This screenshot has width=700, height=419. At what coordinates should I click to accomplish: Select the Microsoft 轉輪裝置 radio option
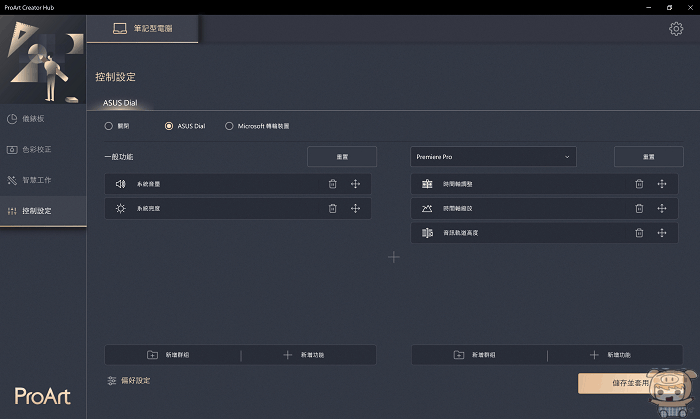pyautogui.click(x=229, y=126)
